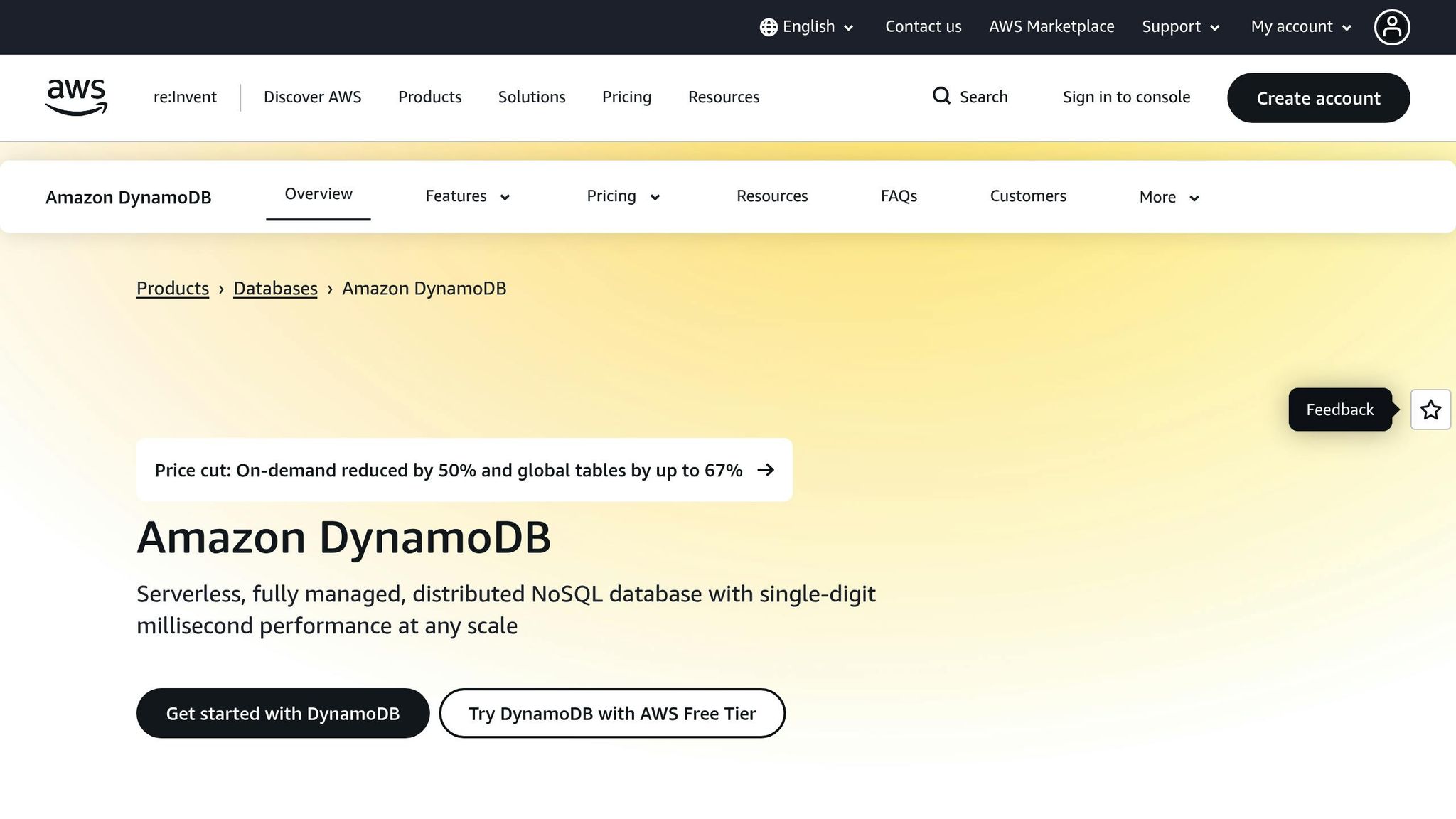
Task: Click the user account profile icon
Action: [x=1392, y=26]
